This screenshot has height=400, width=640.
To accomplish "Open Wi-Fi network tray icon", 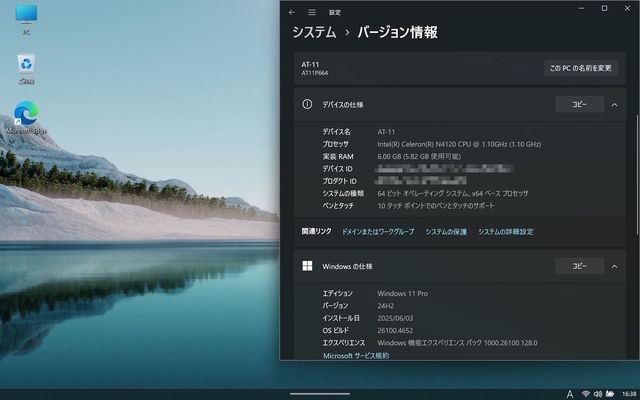I will click(586, 394).
